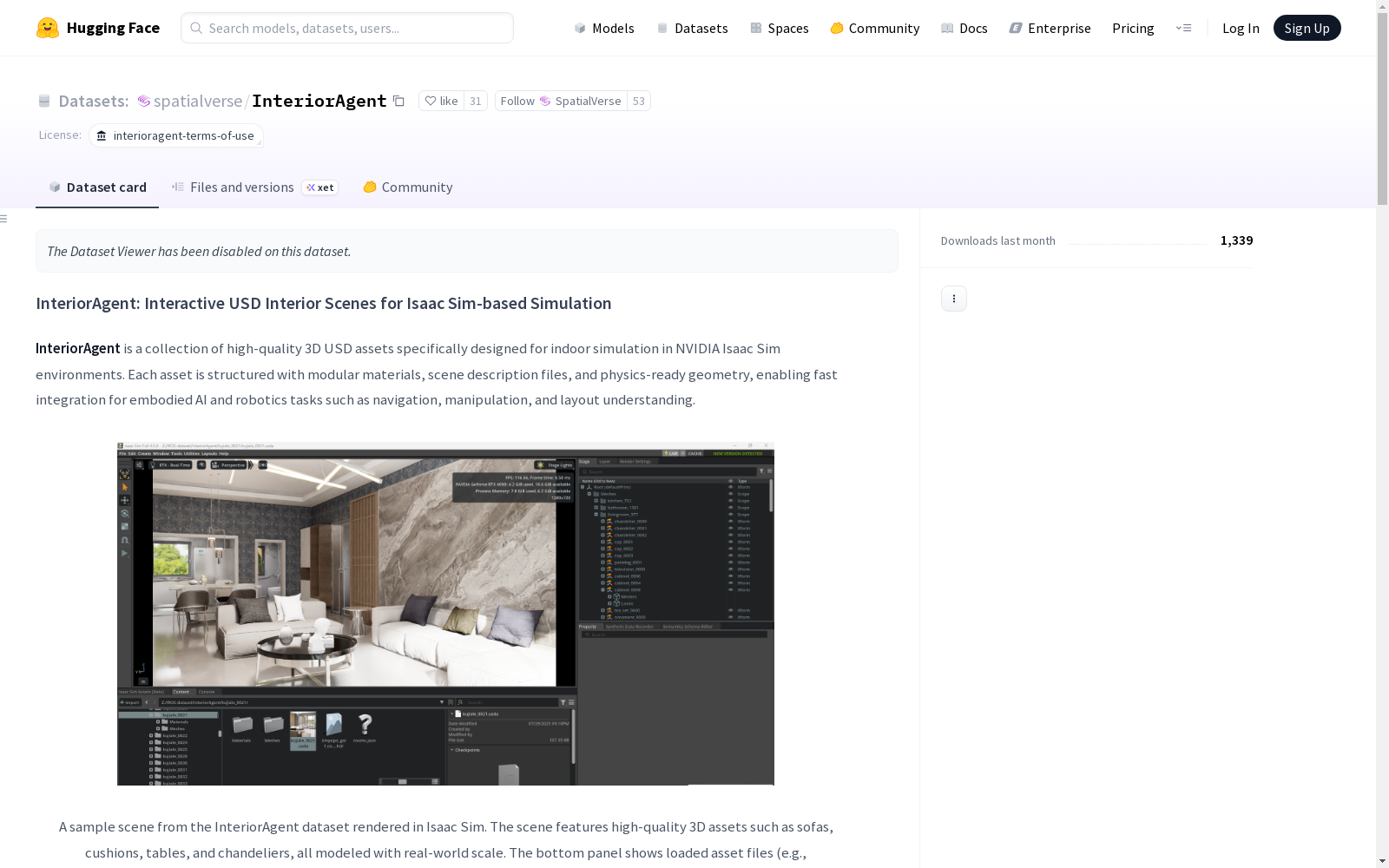
Task: Click the Datasets breadcrumb label
Action: point(93,101)
